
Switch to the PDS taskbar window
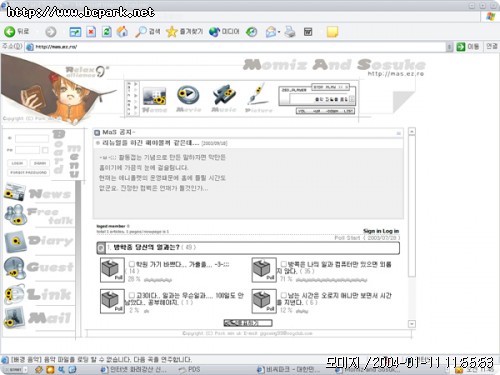(190, 369)
